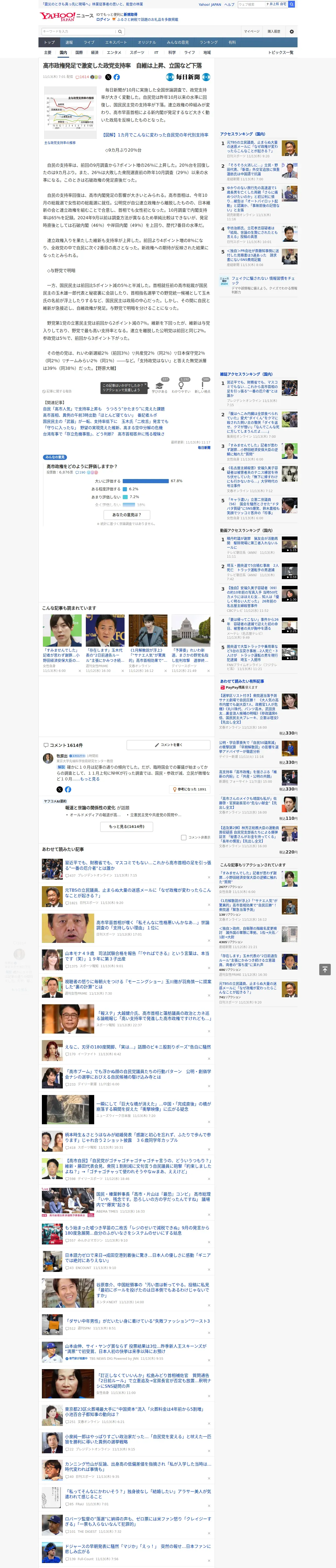Screen dimensions: 336x1568
Task: Select the 国際 sub-category
Action: click(79, 52)
